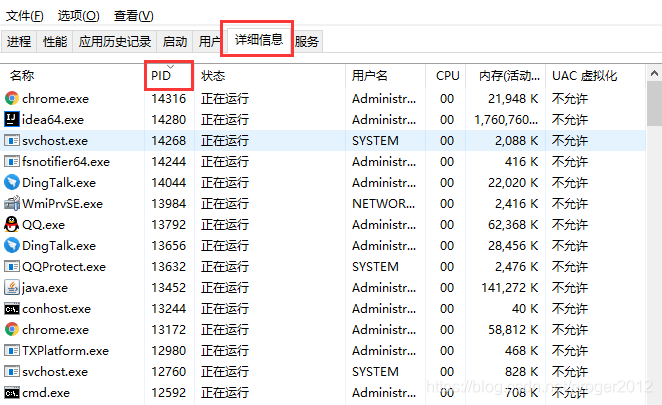Open the 选项(O) menu
Image resolution: width=662 pixels, height=405 pixels.
tap(79, 16)
